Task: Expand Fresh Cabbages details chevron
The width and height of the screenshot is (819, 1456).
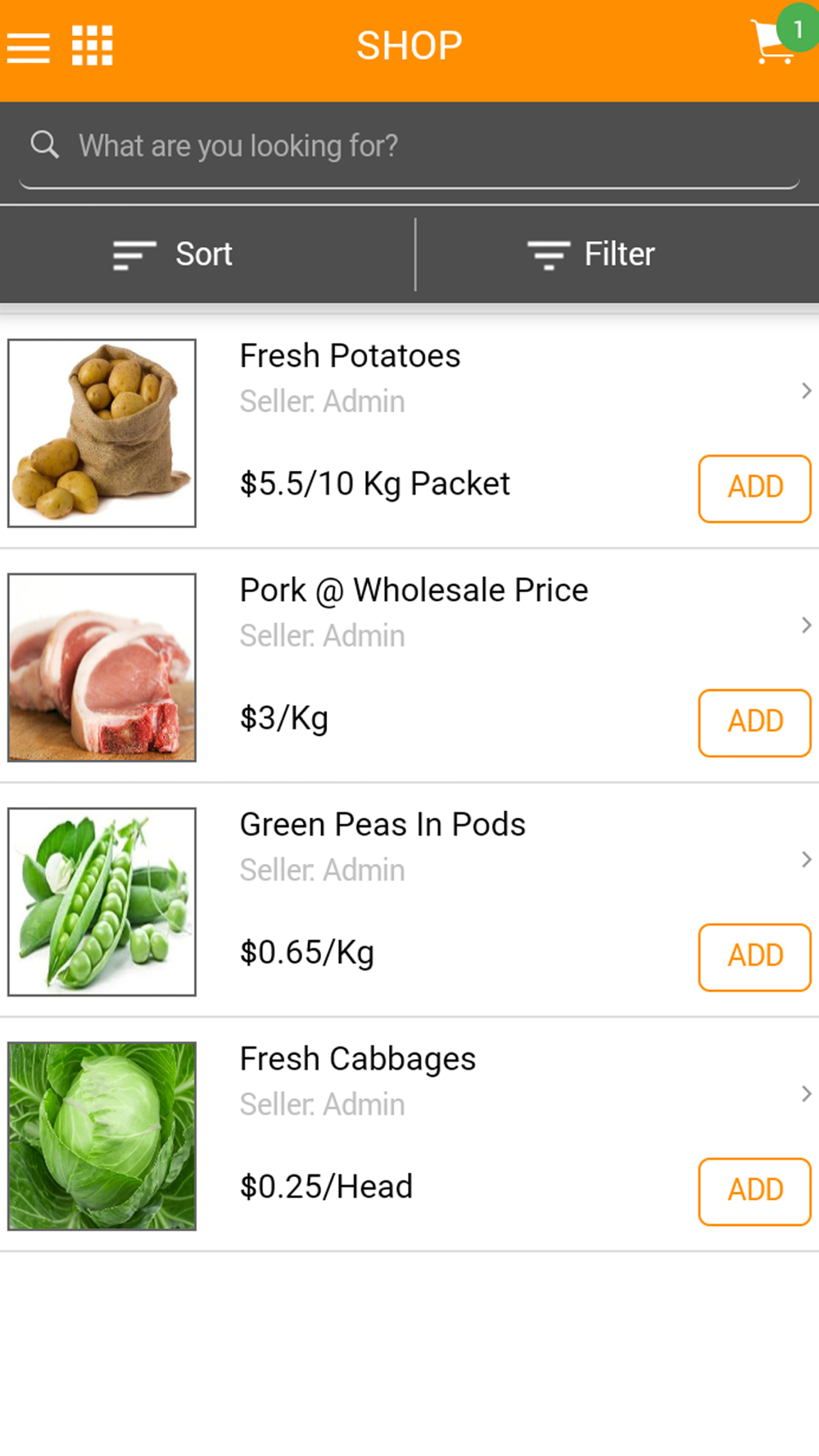Action: point(806,1093)
